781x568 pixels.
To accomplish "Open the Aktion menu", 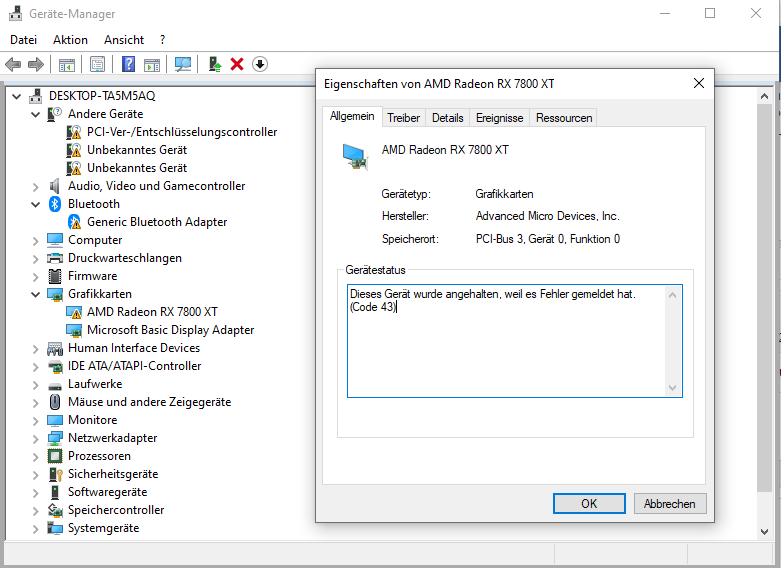I will (x=70, y=40).
